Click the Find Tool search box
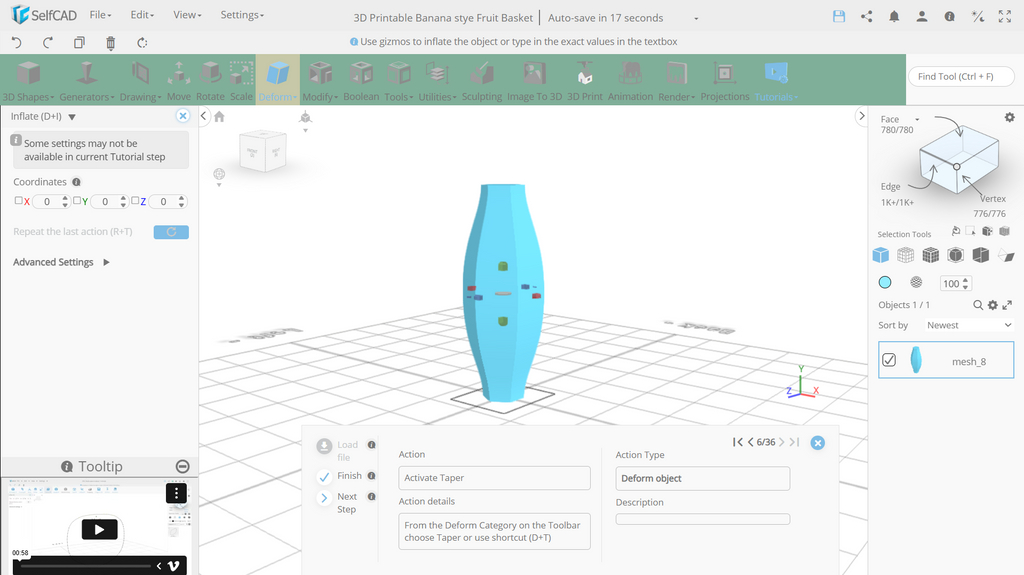1024x575 pixels. (x=961, y=76)
